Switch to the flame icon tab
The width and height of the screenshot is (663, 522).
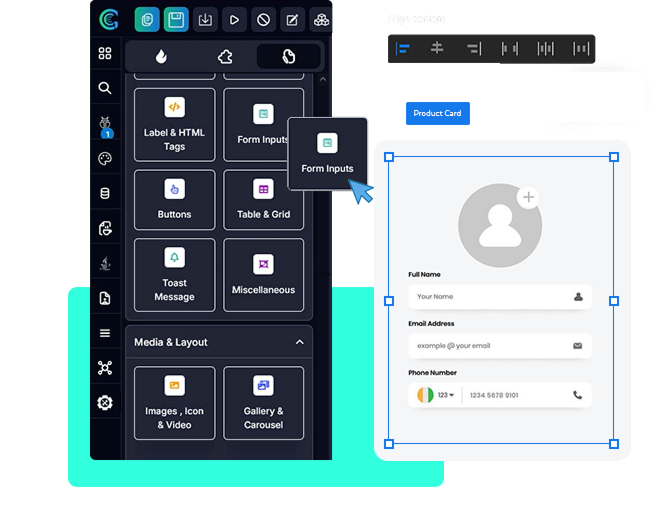[161, 57]
